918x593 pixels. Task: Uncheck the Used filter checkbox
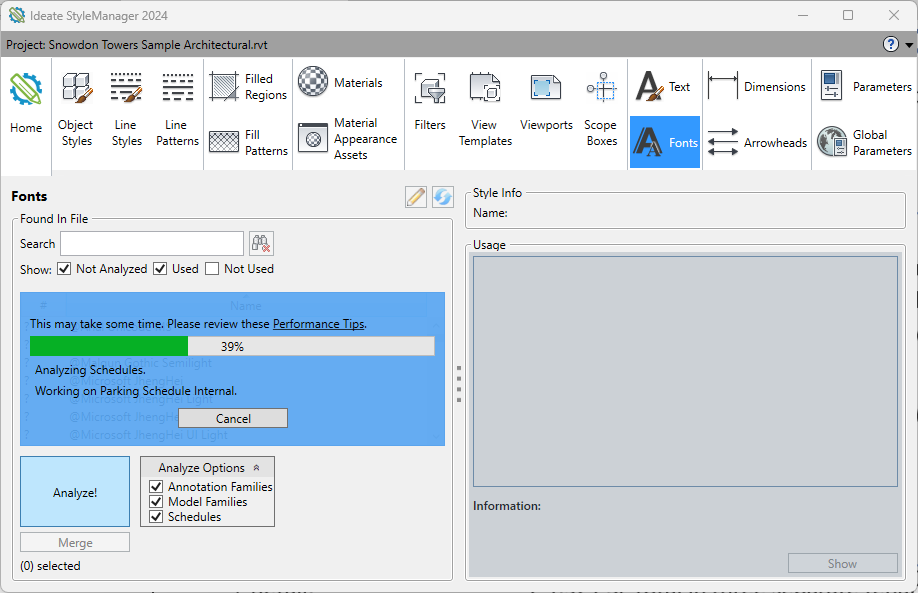tap(160, 269)
